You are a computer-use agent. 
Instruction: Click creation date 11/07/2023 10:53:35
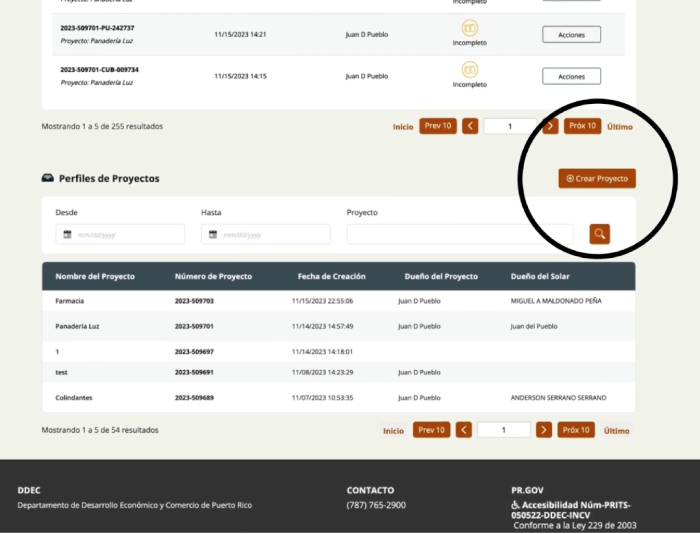322,398
